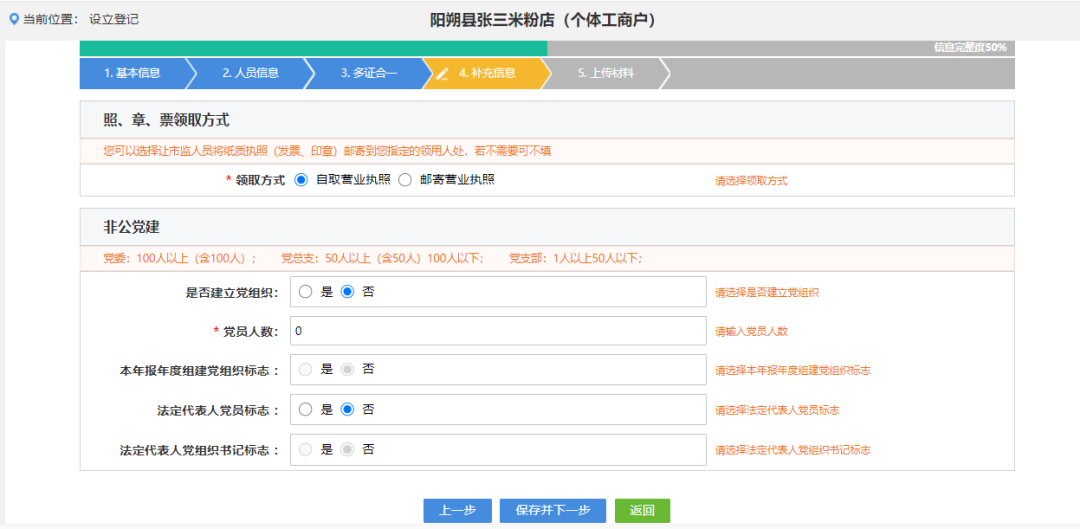Viewport: 1080px width, 529px height.
Task: Click the 党员人数 input field
Action: tap(498, 331)
